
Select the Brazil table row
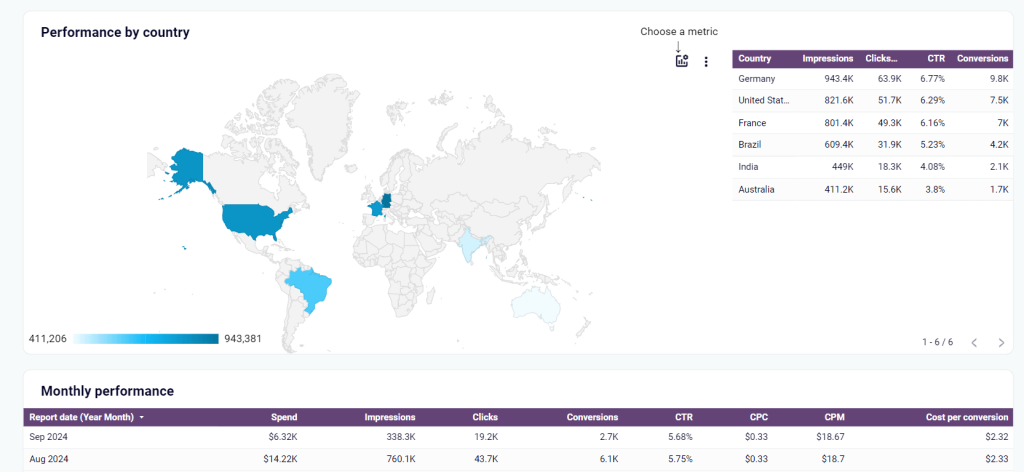[x=872, y=145]
